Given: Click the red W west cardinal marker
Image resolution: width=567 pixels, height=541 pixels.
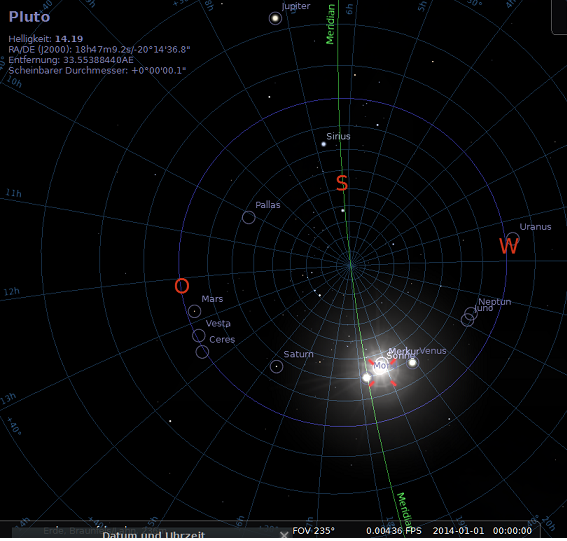Looking at the screenshot, I should [x=508, y=246].
